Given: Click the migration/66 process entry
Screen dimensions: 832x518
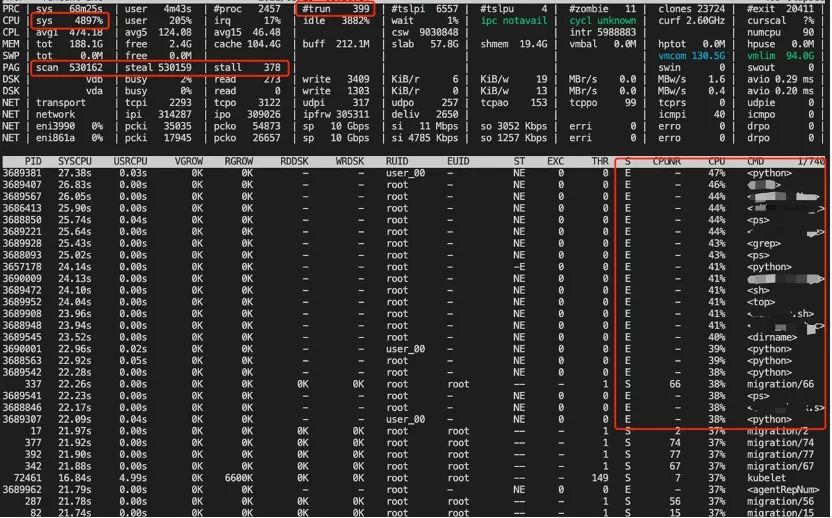Looking at the screenshot, I should 780,384.
